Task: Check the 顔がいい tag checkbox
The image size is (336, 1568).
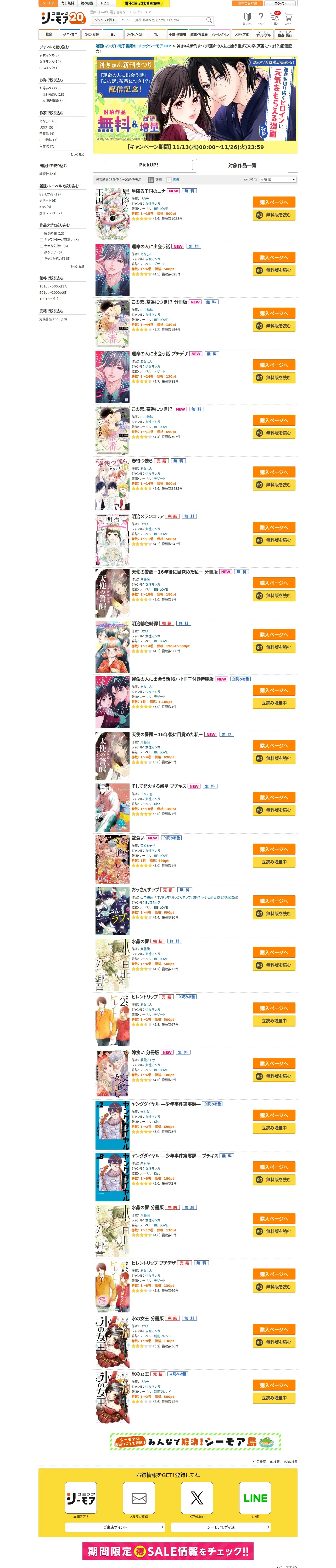Action: [41, 252]
